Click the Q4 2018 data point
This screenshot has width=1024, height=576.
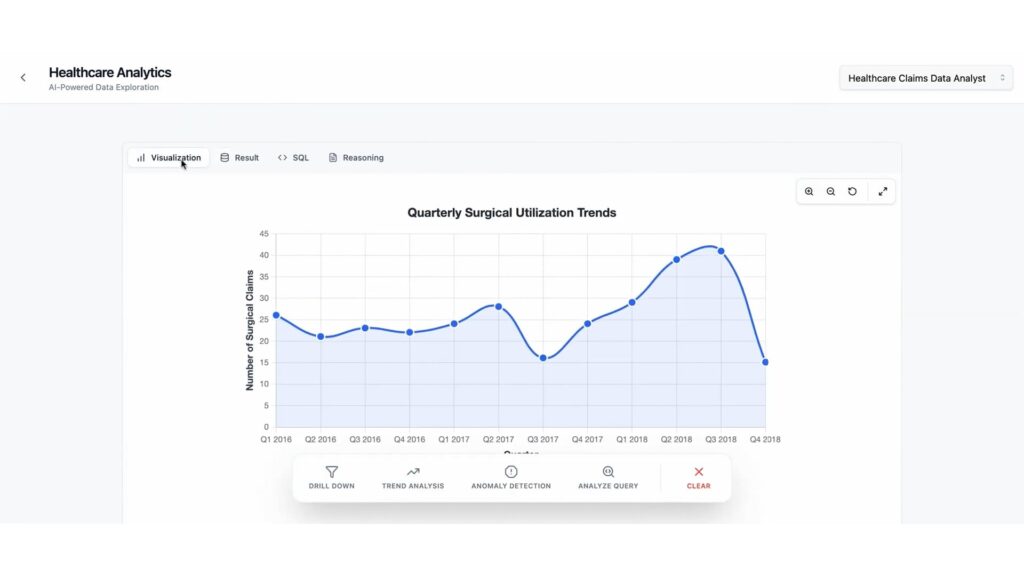point(765,362)
